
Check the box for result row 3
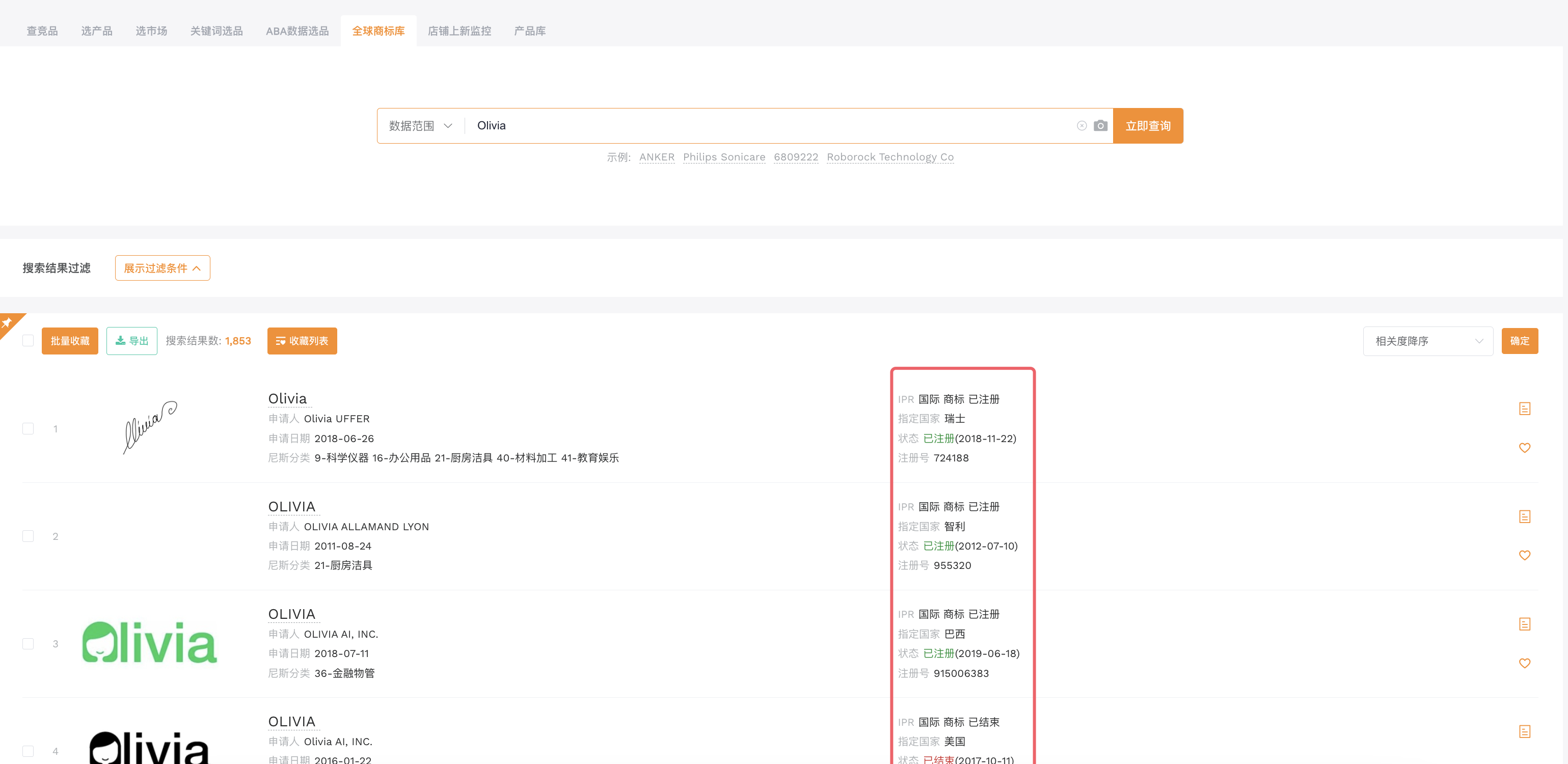click(28, 644)
